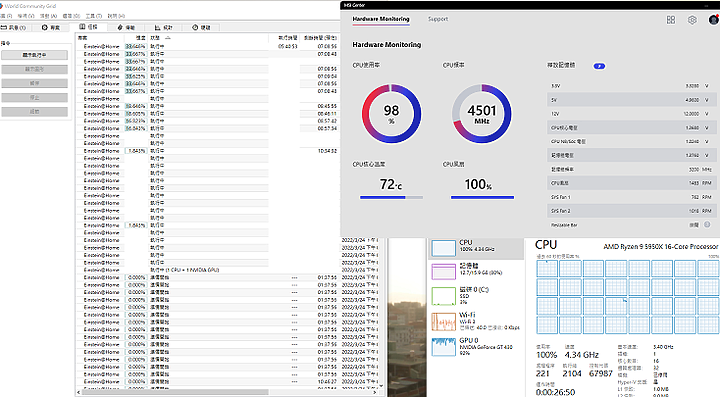
Task: Open the Transfers tab in BOINC manager
Action: 126,28
